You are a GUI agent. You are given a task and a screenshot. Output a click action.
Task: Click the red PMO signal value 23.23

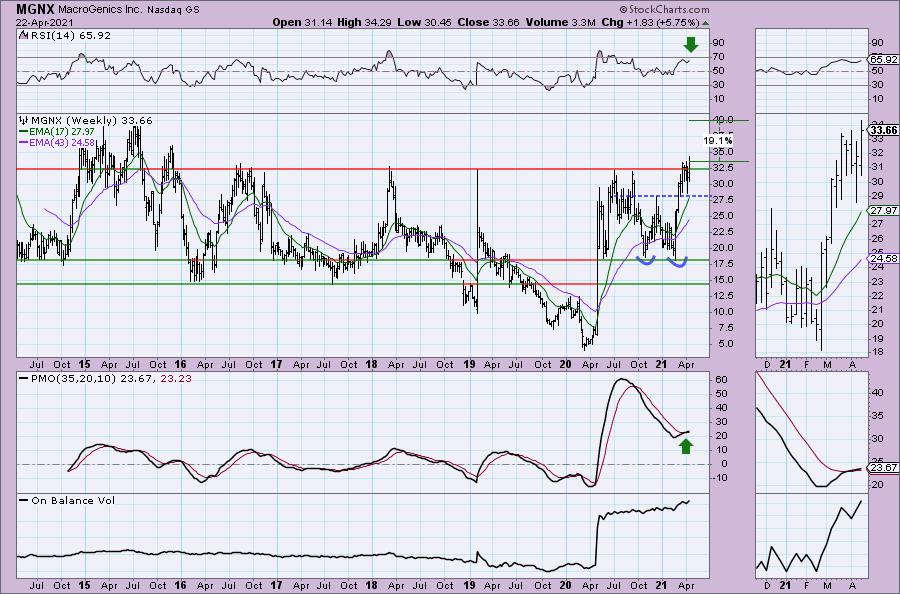pos(176,379)
